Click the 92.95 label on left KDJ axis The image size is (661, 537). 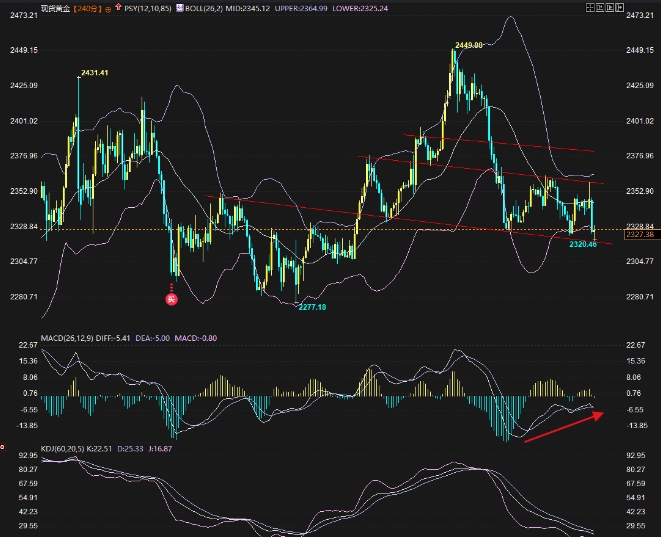[x=28, y=455]
